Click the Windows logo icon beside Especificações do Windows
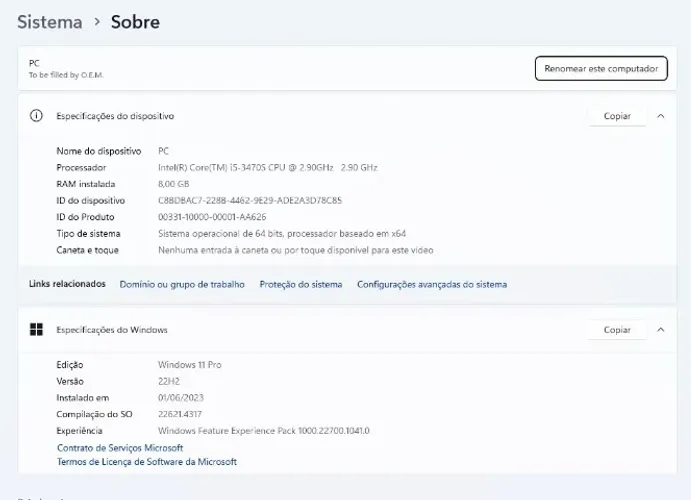 tap(36, 330)
